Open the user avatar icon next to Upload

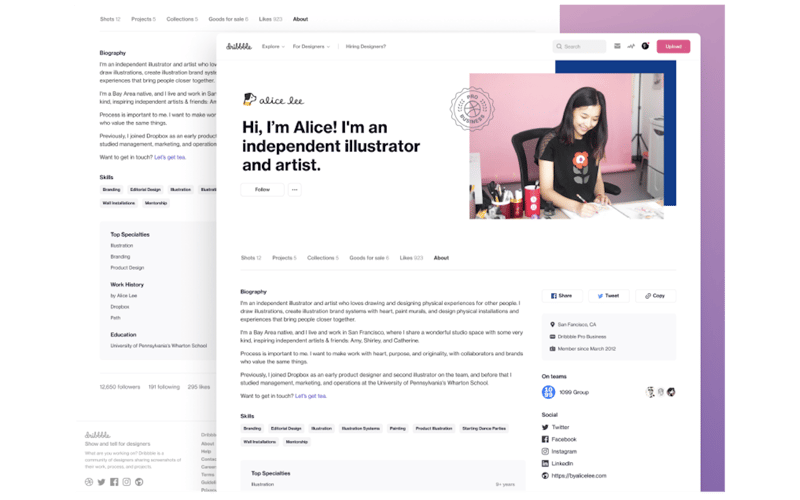pyautogui.click(x=645, y=46)
